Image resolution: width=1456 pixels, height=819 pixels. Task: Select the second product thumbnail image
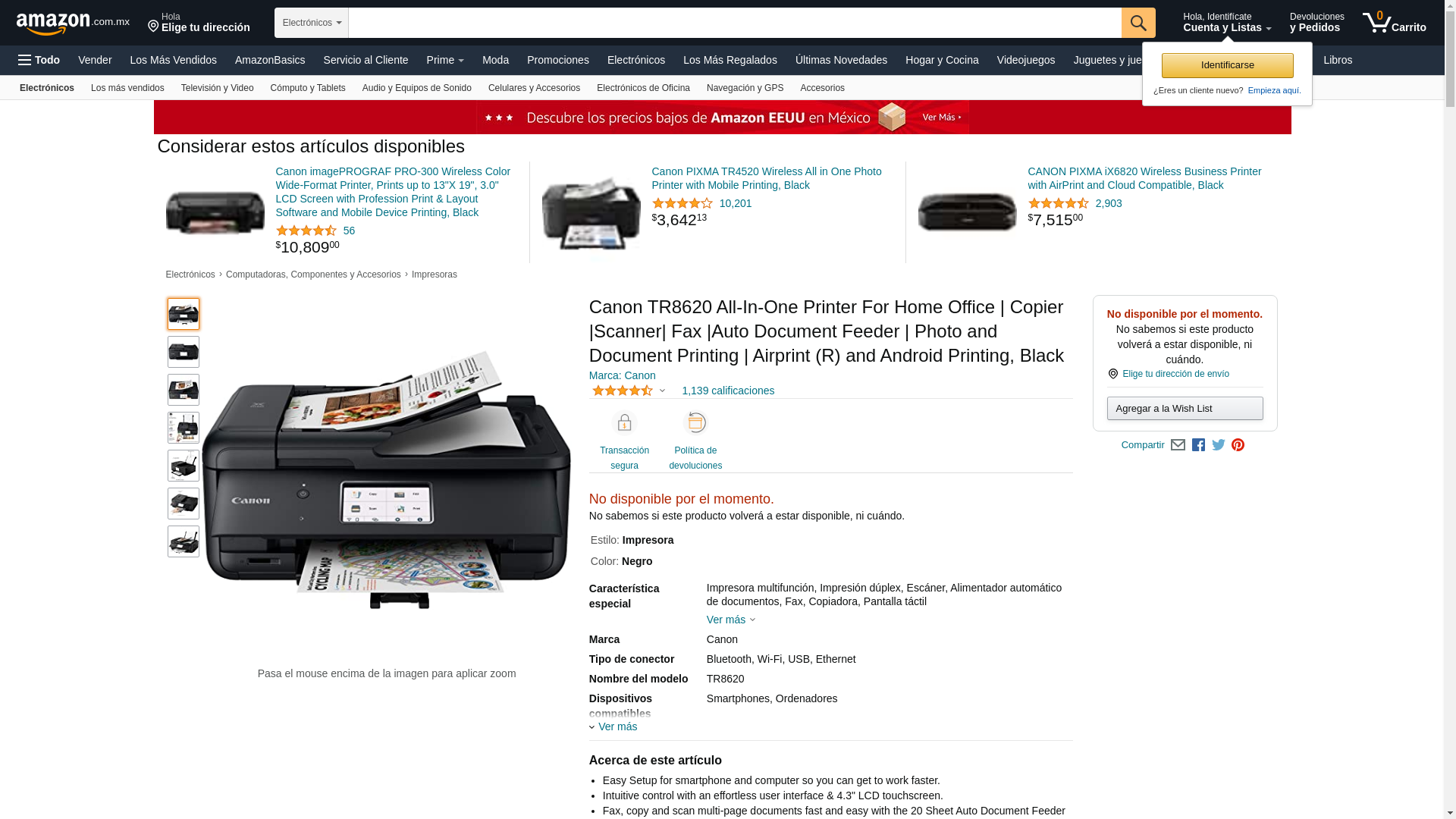(x=184, y=352)
